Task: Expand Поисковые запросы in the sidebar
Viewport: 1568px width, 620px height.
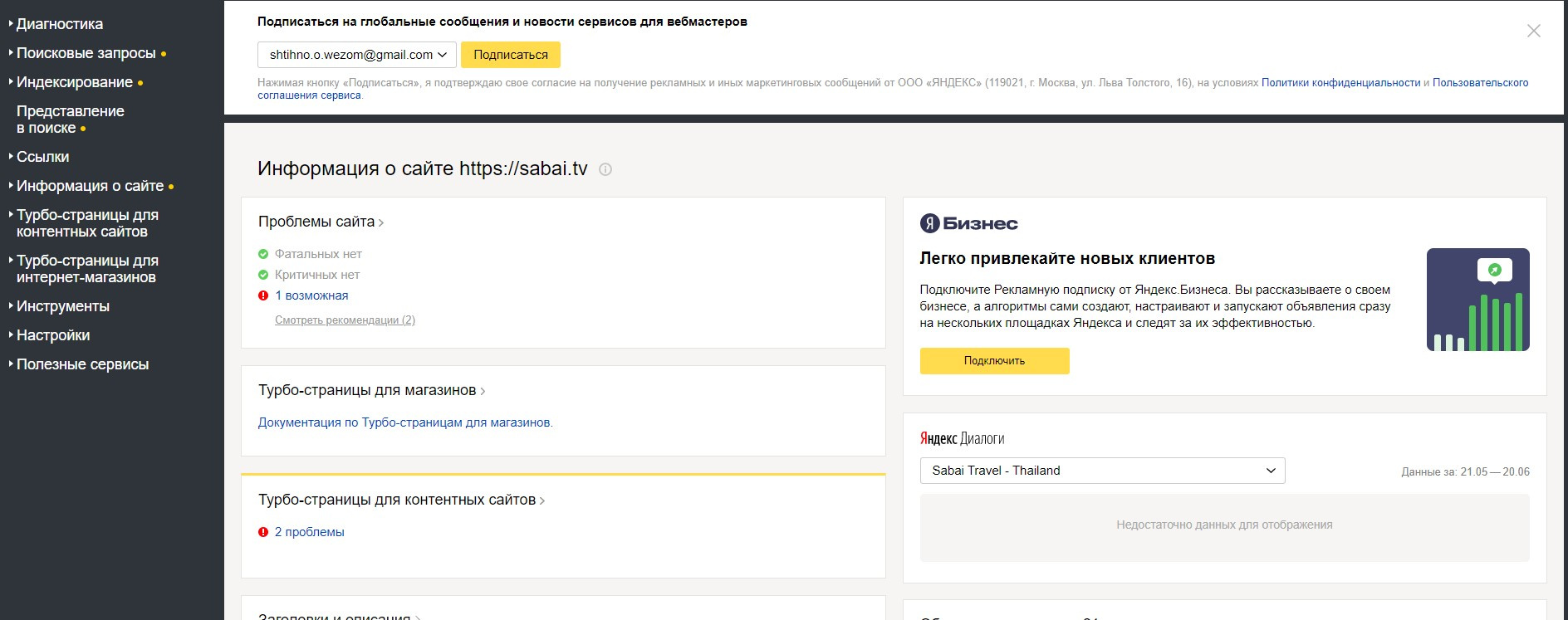Action: 86,53
